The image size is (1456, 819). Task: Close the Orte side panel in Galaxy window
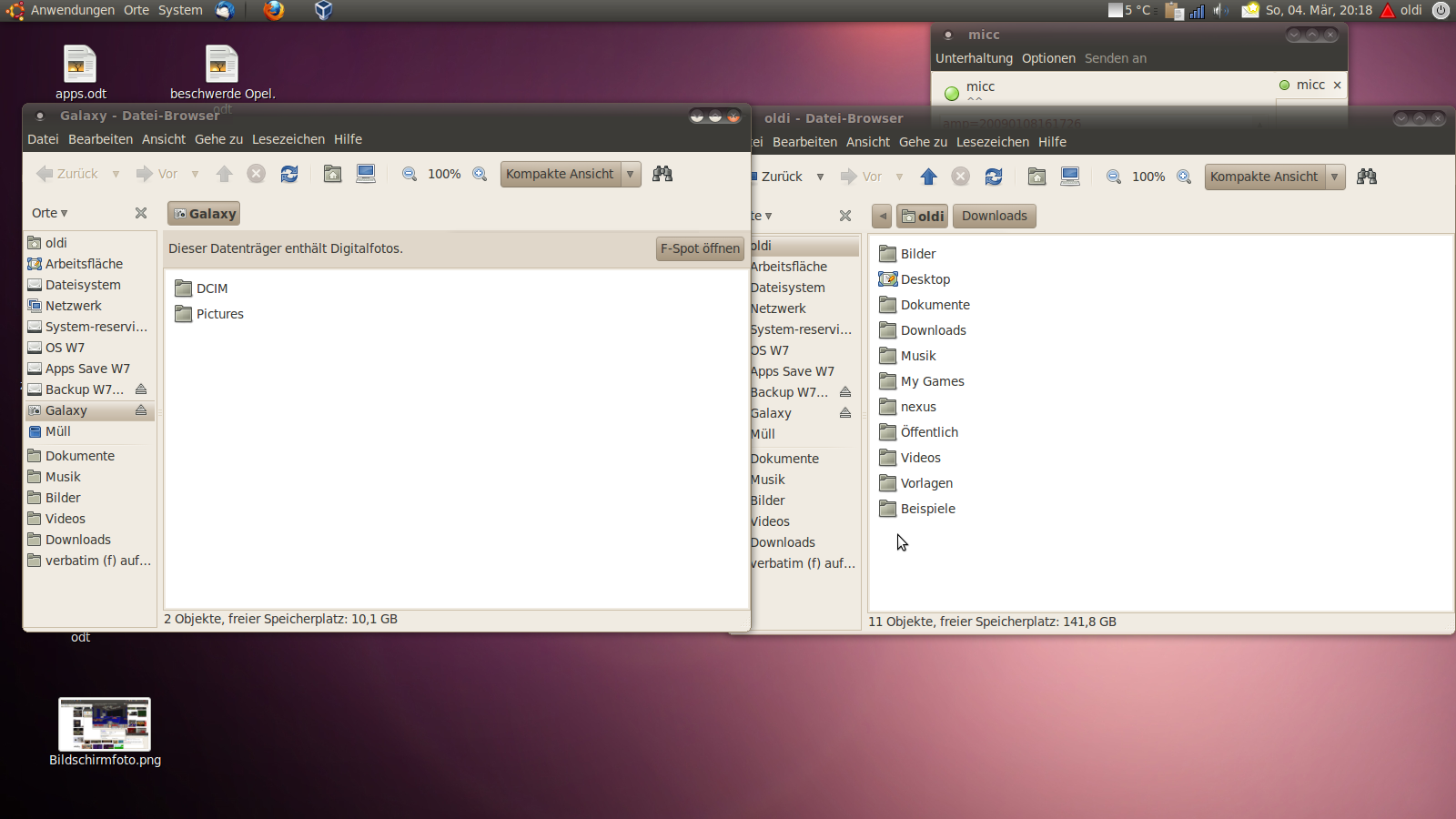coord(141,213)
